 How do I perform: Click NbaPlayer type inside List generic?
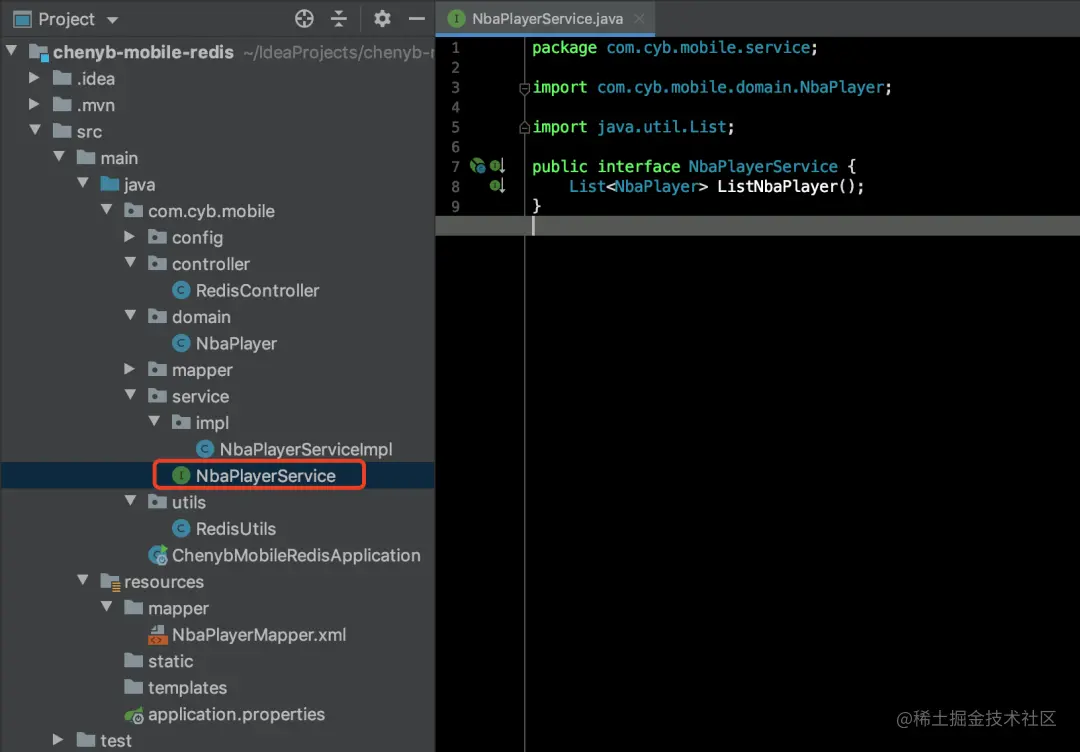pos(656,186)
